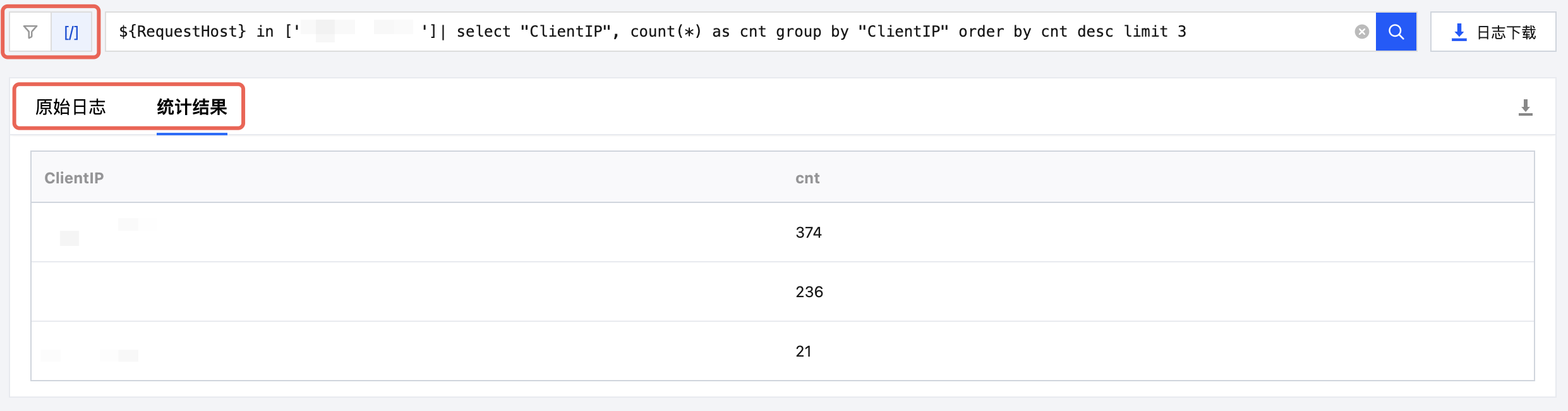The width and height of the screenshot is (1568, 411).
Task: Open the 原始日志 tab
Action: (70, 107)
